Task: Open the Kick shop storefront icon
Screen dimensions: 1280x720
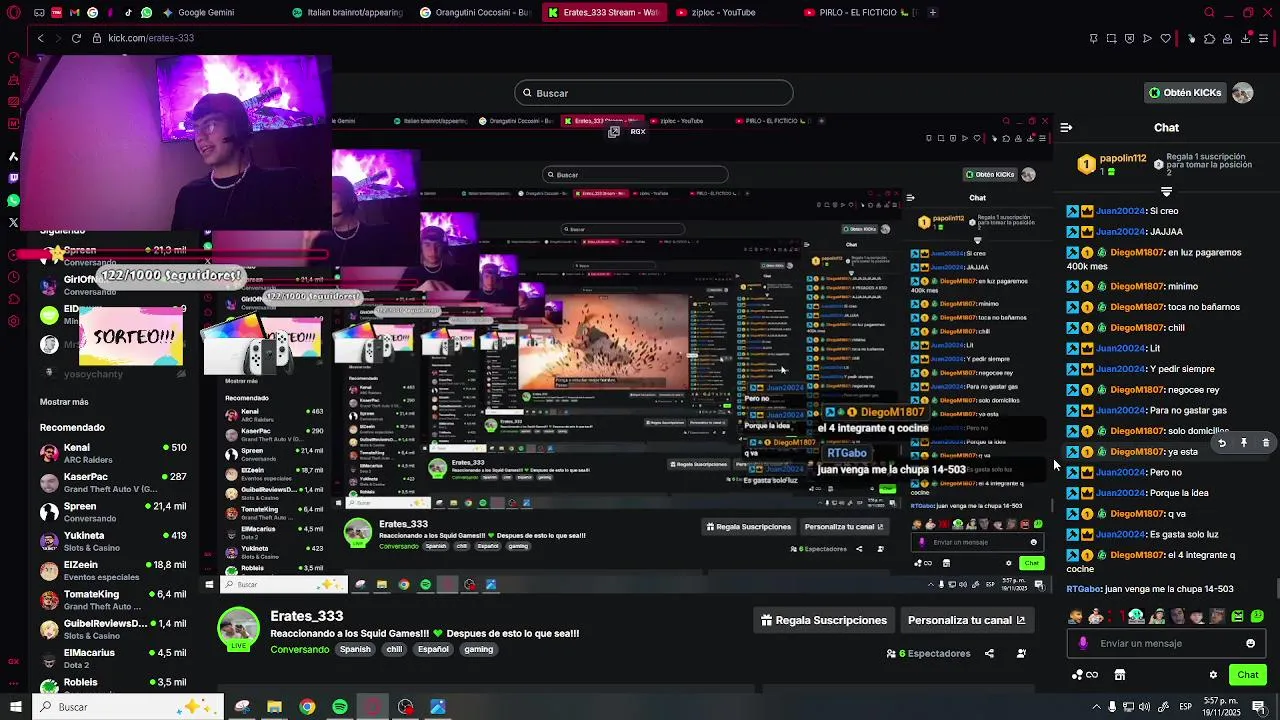Action: (1120, 675)
